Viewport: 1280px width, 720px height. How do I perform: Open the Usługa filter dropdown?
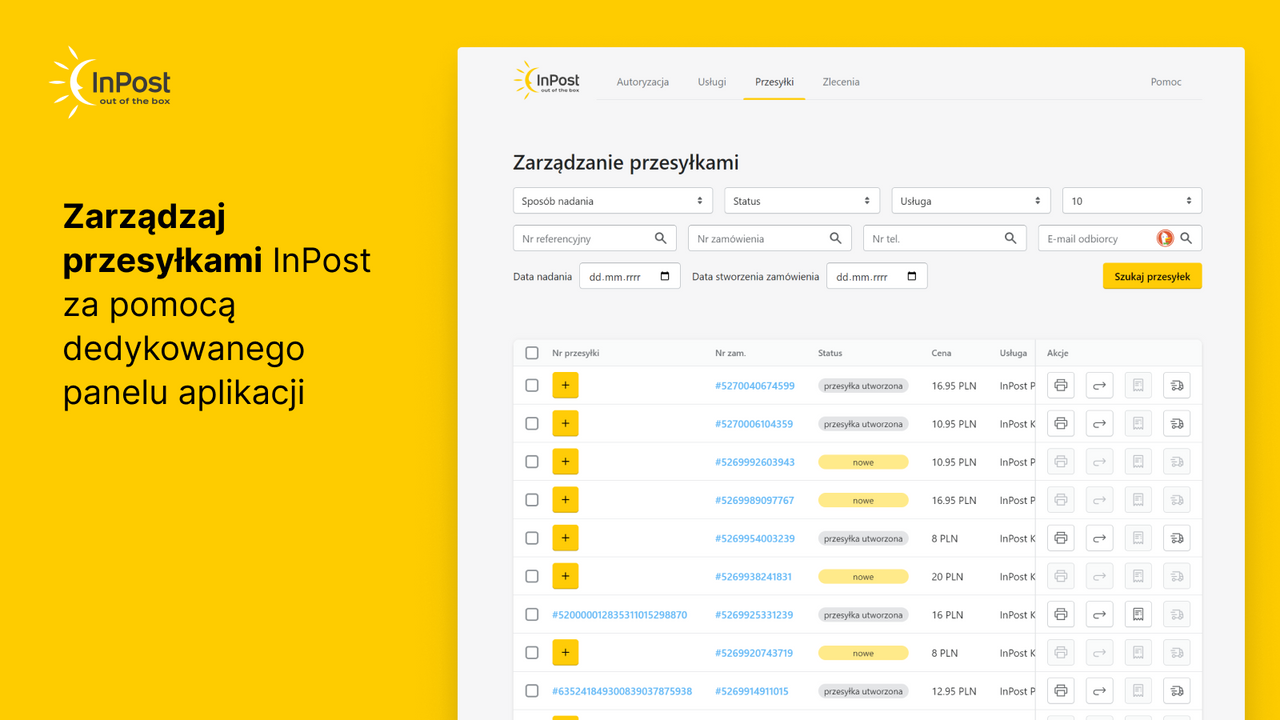[x=971, y=201]
